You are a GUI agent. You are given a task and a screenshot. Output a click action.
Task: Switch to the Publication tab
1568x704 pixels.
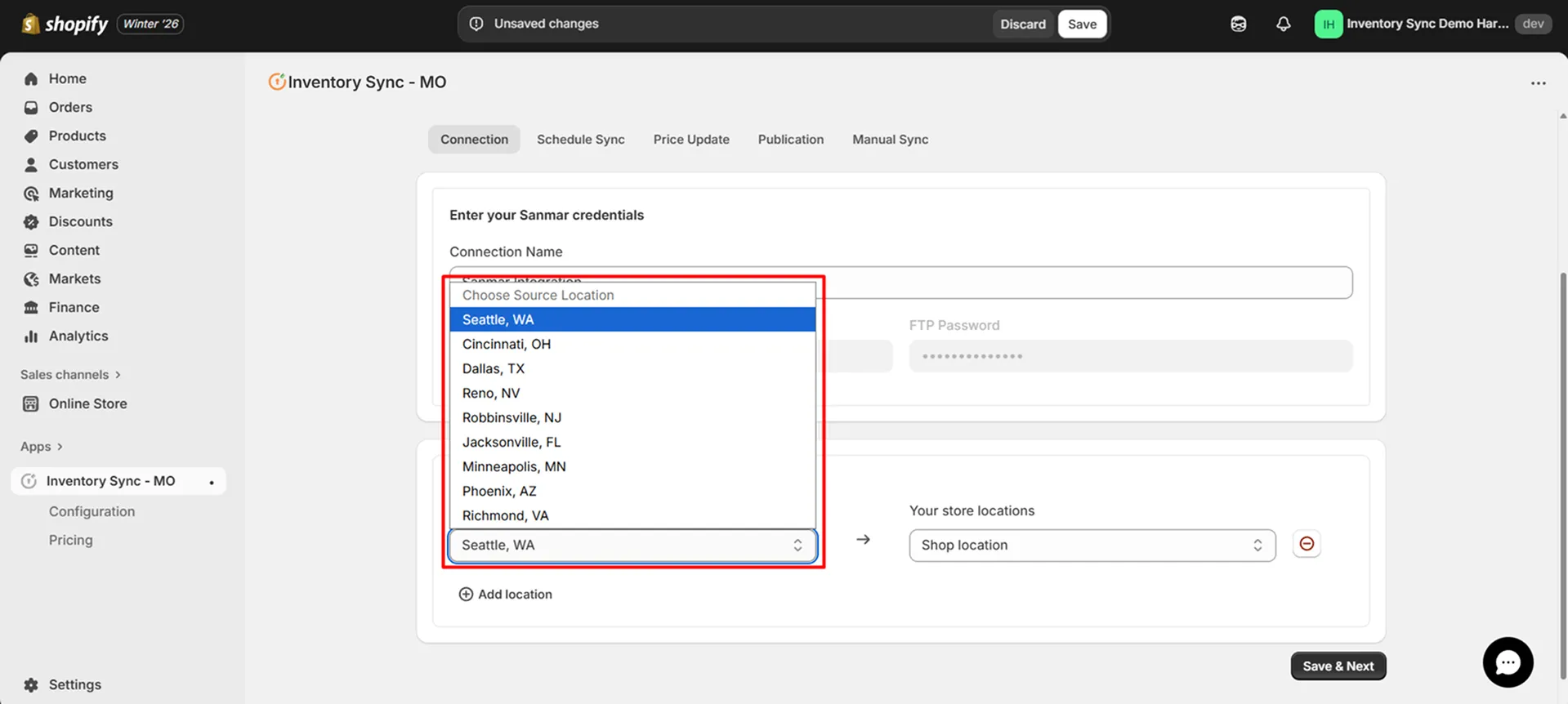click(x=791, y=140)
